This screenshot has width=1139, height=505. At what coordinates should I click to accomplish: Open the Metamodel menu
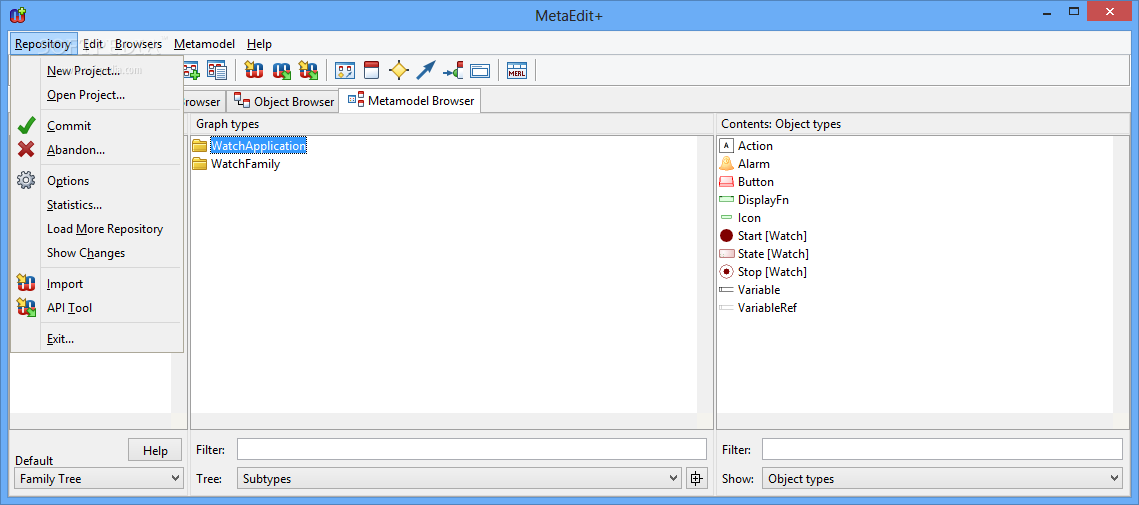tap(204, 44)
